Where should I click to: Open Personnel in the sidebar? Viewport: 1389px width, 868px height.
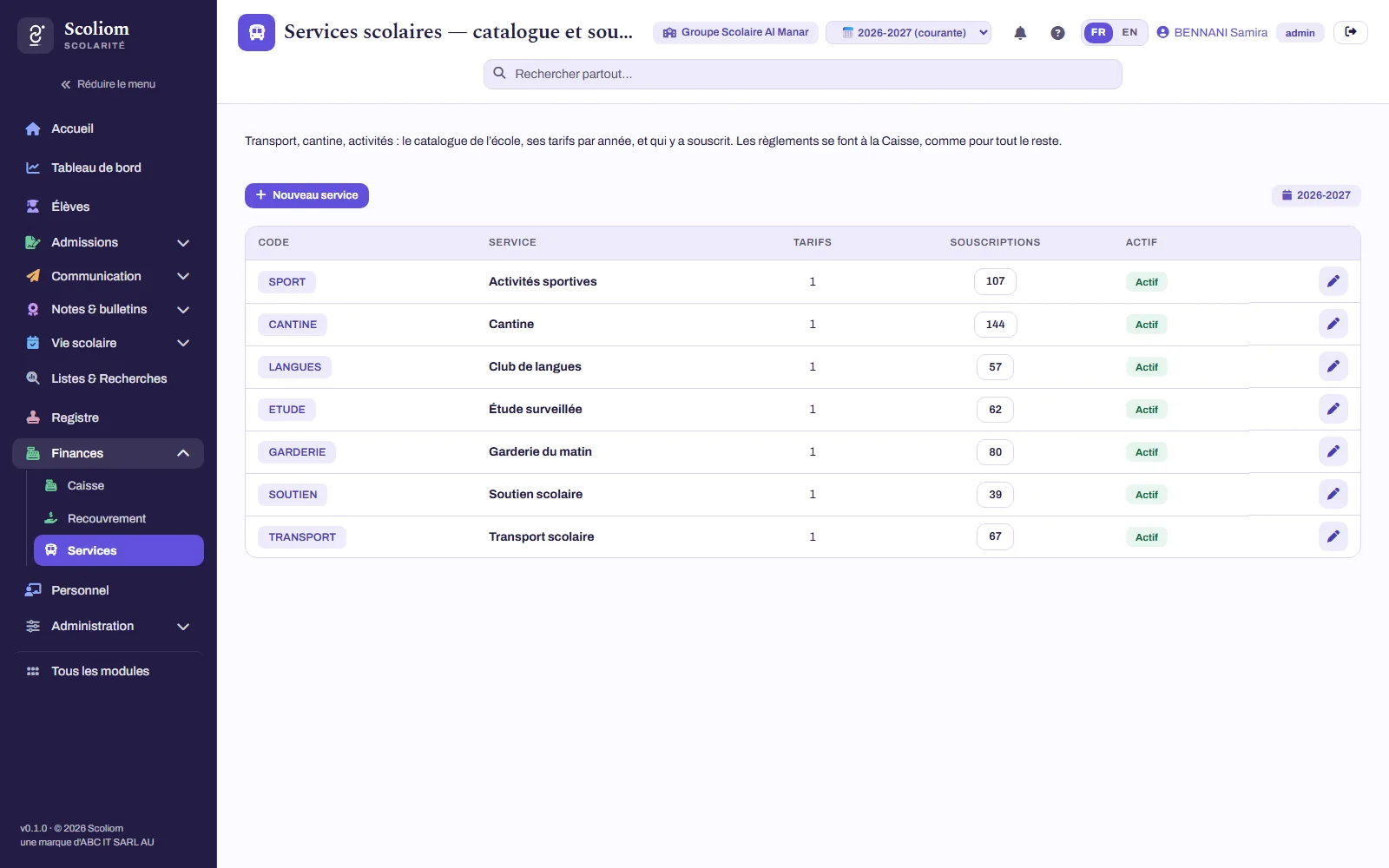(109, 590)
